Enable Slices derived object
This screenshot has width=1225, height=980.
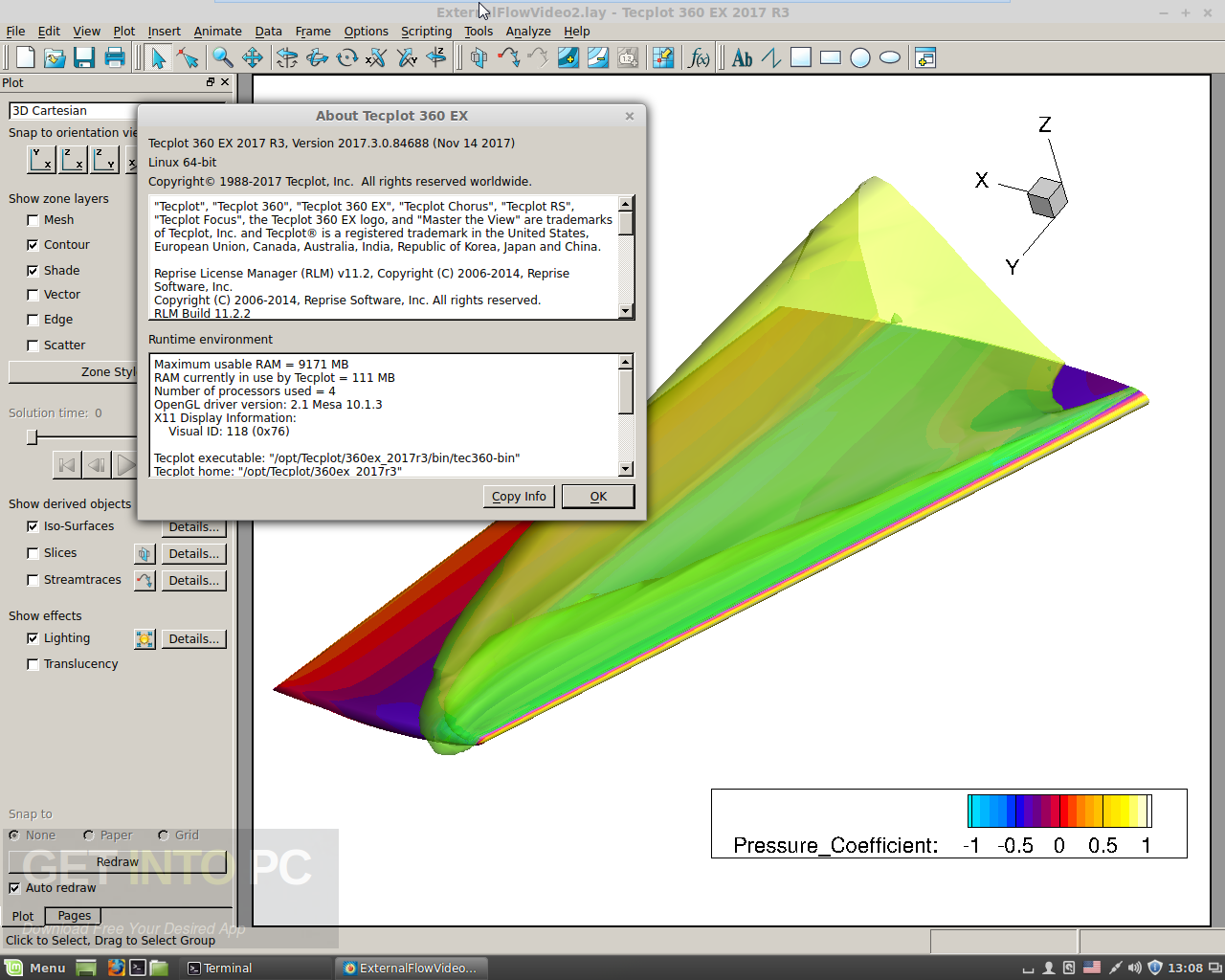point(33,553)
